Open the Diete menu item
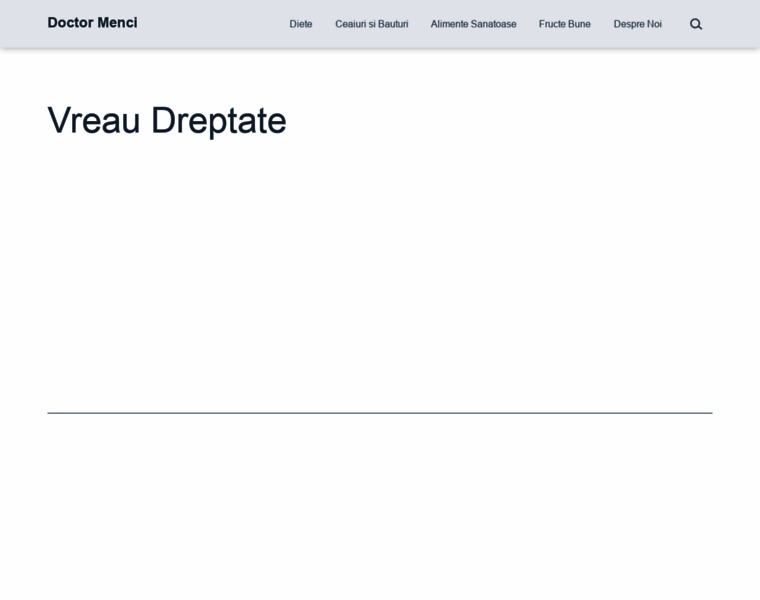 coord(301,24)
